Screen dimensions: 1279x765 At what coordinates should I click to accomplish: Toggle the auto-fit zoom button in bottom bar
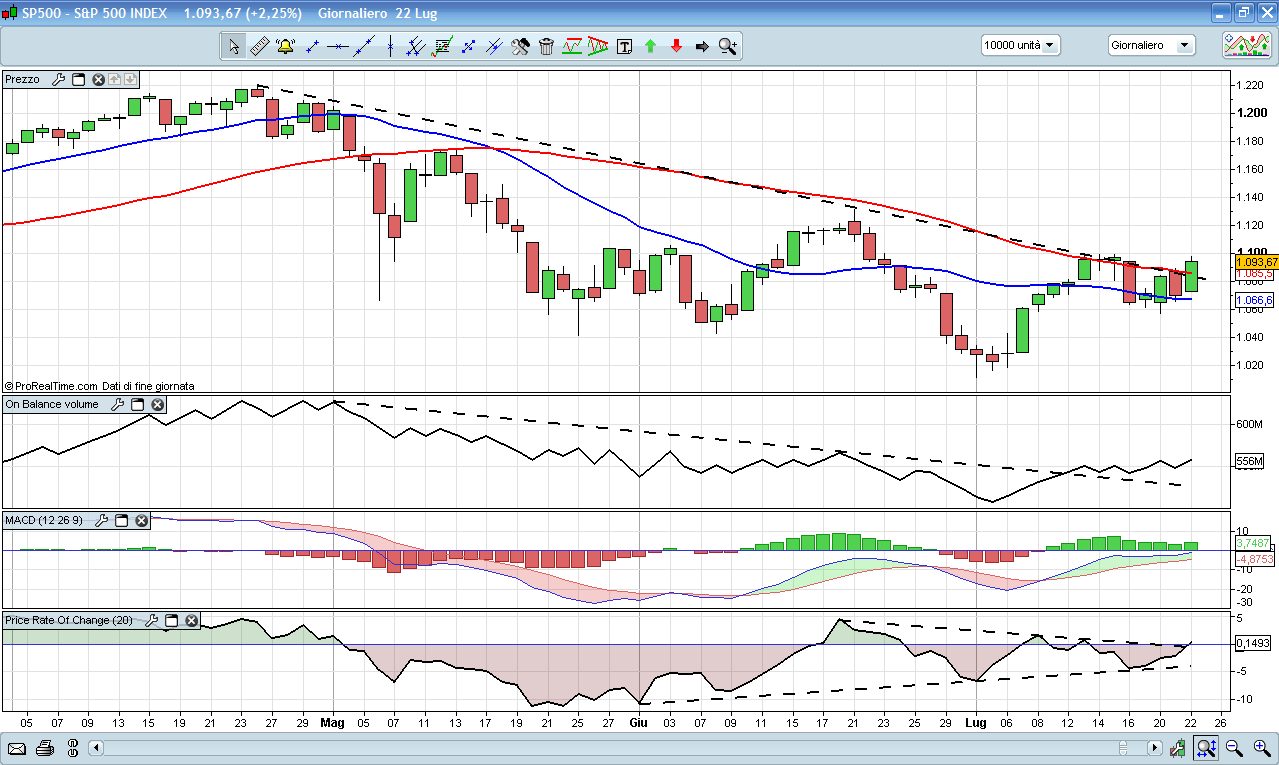click(x=1207, y=748)
